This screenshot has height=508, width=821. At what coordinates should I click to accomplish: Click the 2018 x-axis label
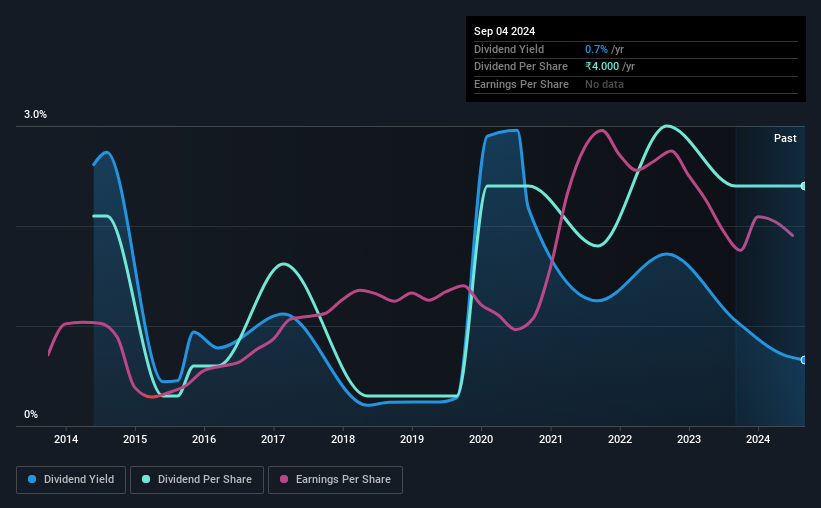(x=343, y=439)
